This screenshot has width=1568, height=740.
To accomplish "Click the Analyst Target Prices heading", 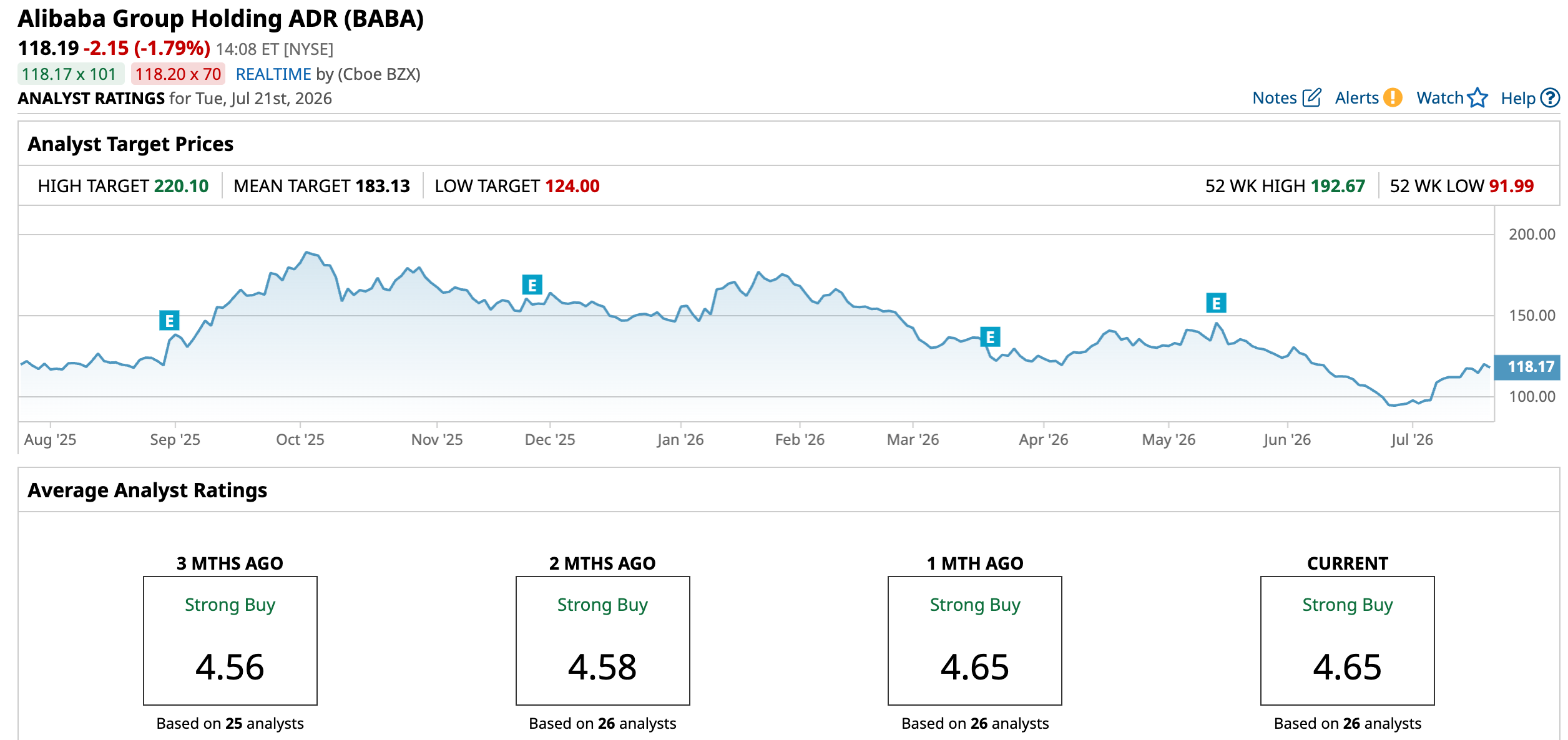I will click(130, 144).
